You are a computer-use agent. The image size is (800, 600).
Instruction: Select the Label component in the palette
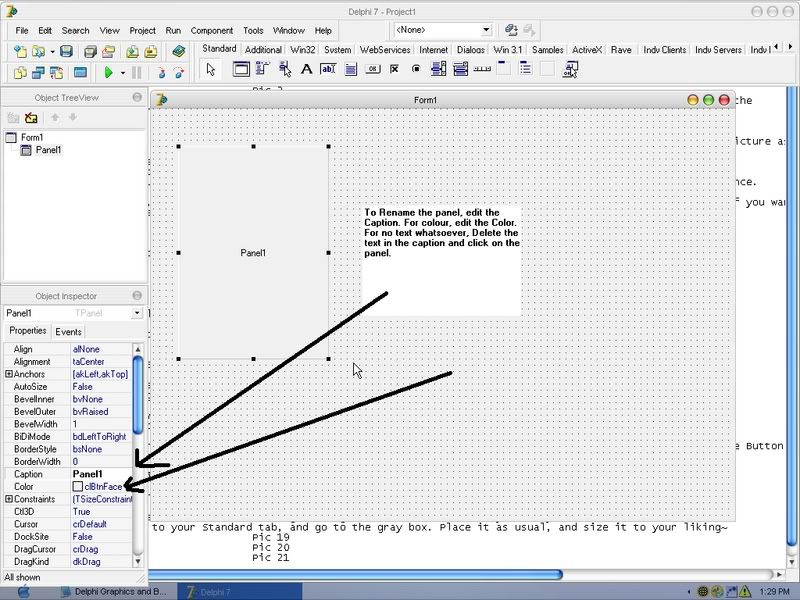(x=307, y=69)
